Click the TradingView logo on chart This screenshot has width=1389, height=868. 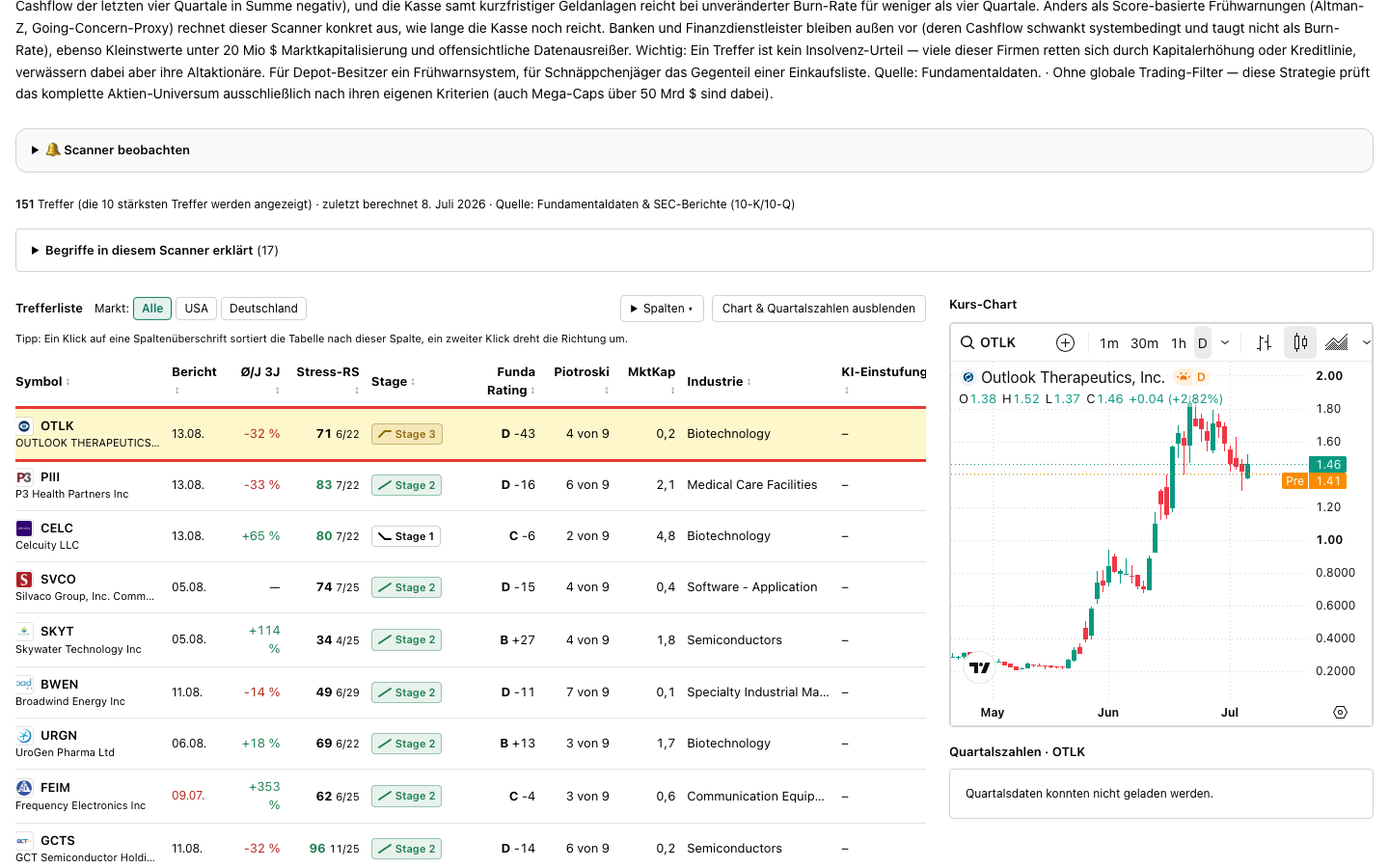(x=980, y=666)
